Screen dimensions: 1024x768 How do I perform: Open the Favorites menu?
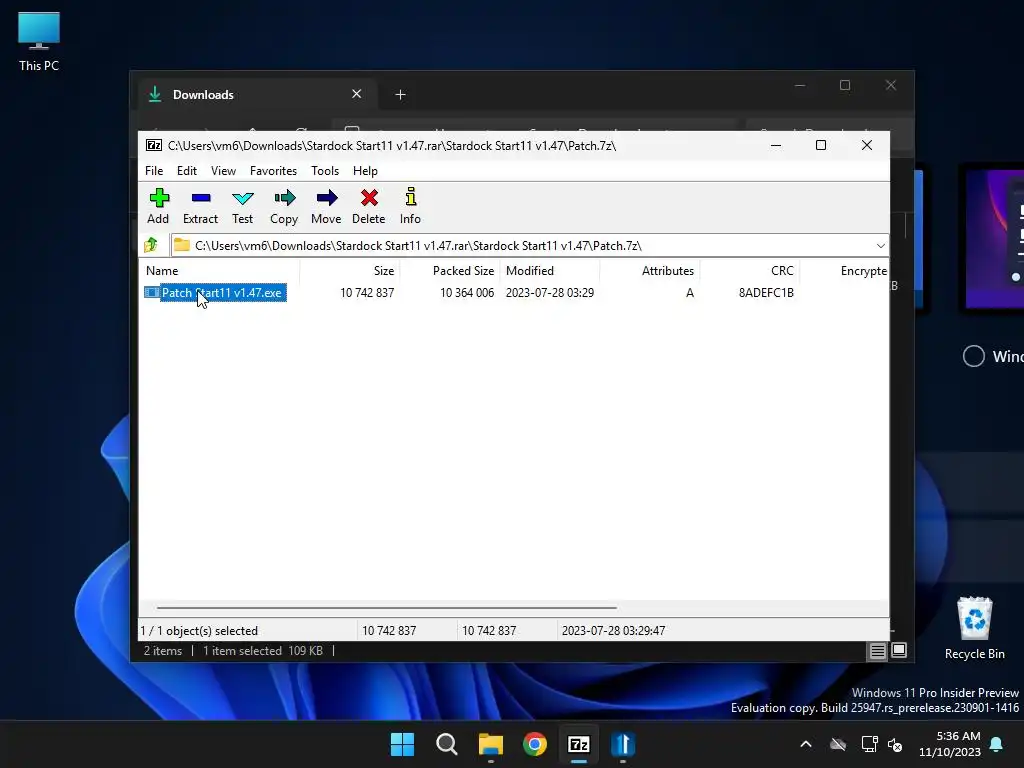273,170
